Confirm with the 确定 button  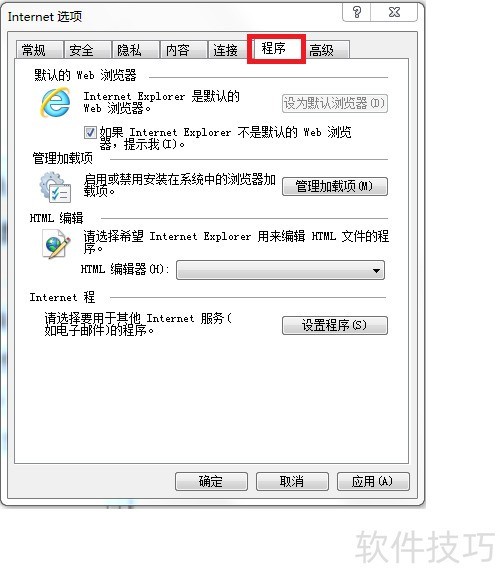[211, 482]
